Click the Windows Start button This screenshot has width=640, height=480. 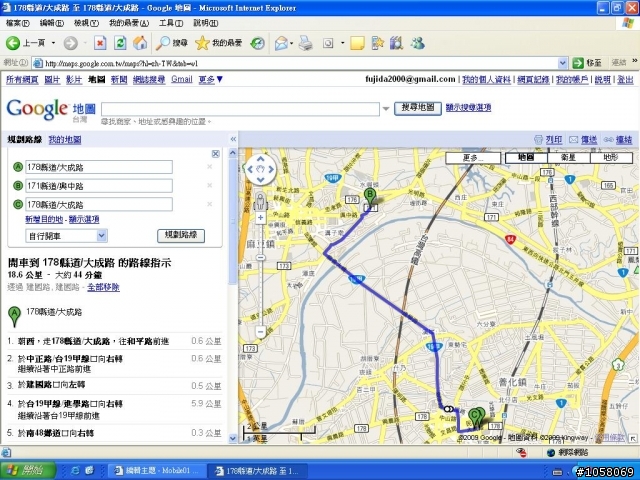click(27, 470)
